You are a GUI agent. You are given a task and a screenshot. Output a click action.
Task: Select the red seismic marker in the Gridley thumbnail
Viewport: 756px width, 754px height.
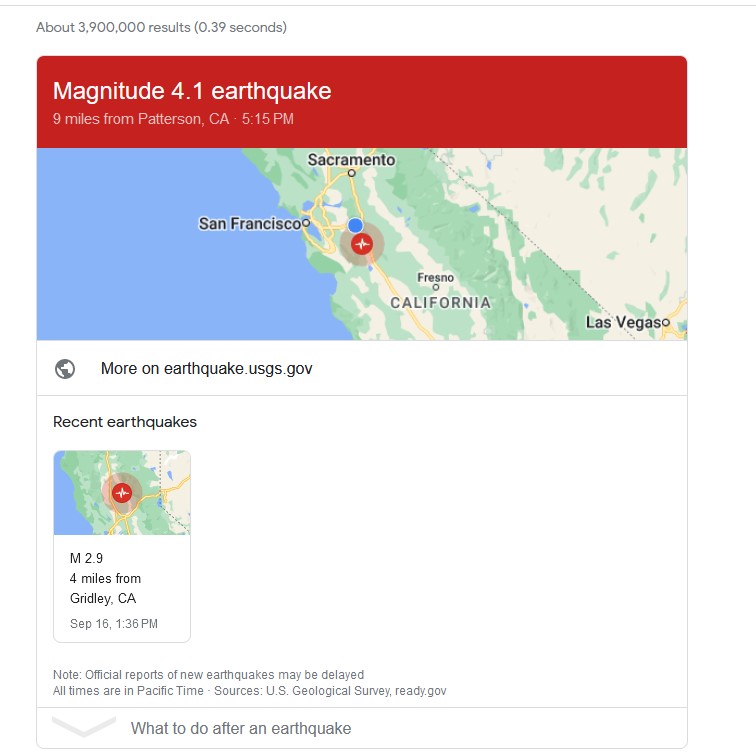122,493
